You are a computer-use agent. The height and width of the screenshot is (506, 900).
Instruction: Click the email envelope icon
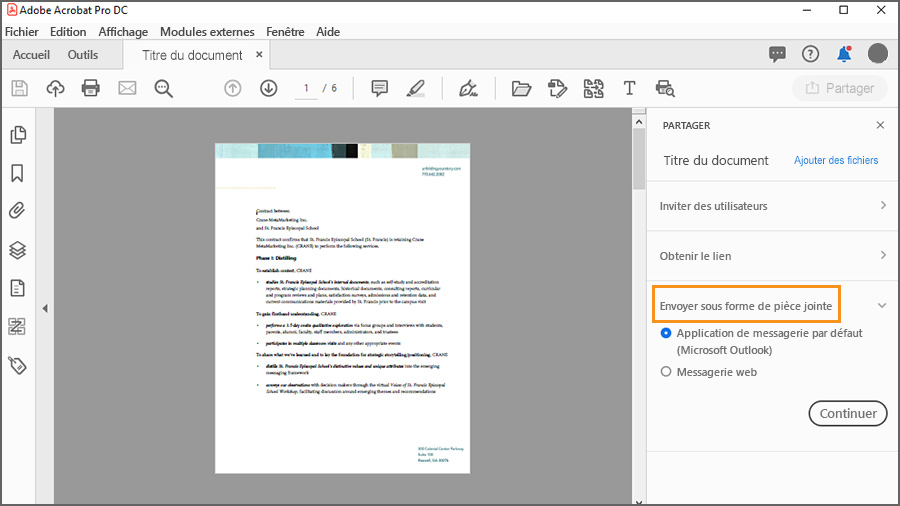tap(127, 88)
